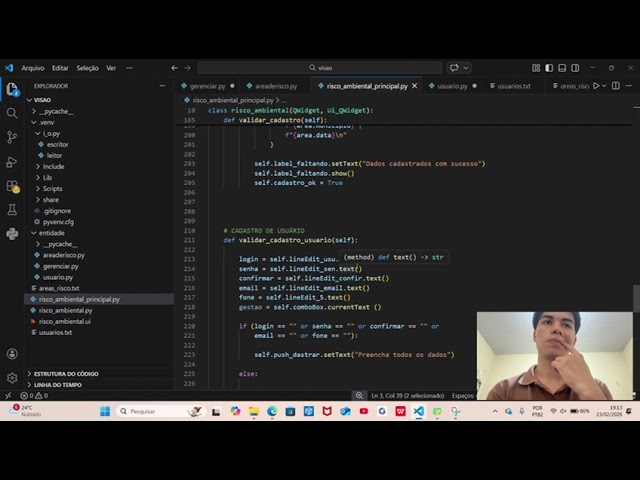Screen dimensions: 640x480
Task: Run the Python file with play icon
Action: pyautogui.click(x=596, y=86)
